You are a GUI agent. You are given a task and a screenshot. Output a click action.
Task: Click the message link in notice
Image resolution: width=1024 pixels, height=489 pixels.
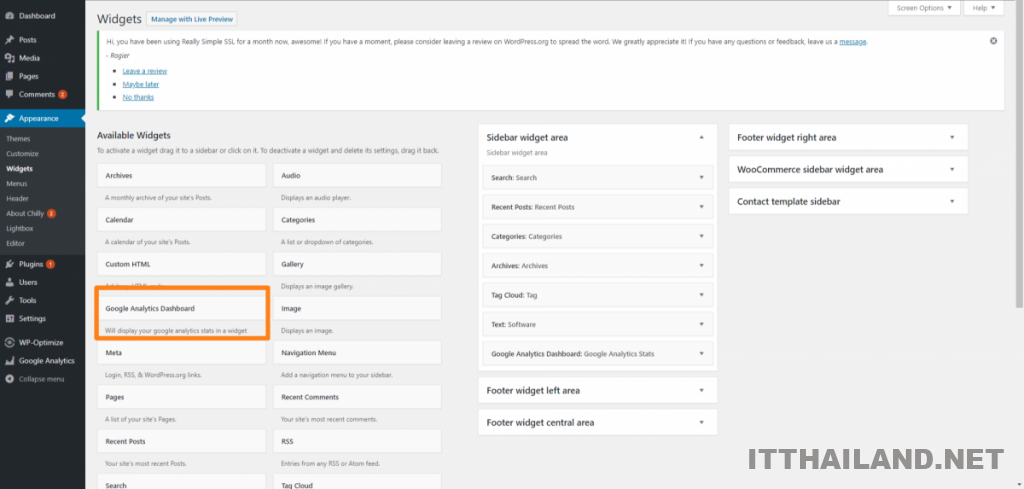pyautogui.click(x=853, y=42)
